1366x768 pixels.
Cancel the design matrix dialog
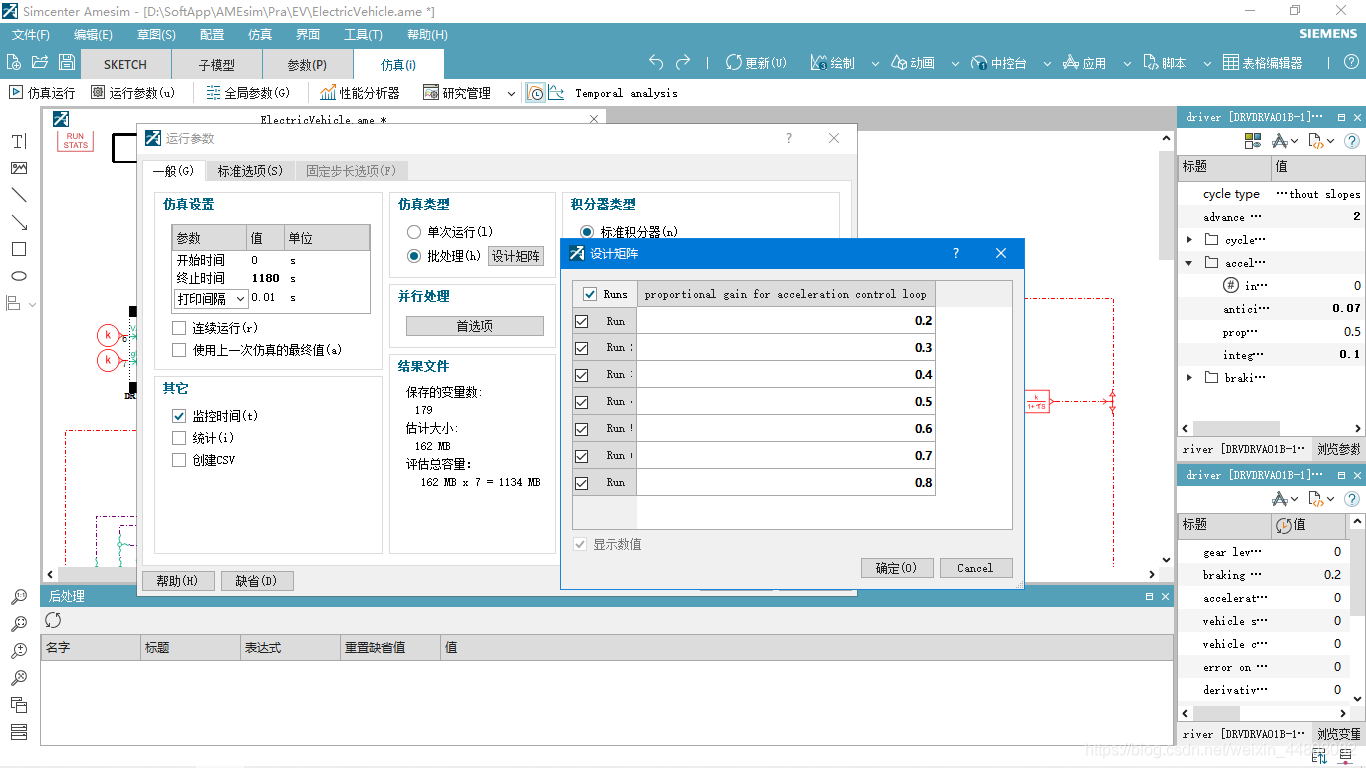976,568
